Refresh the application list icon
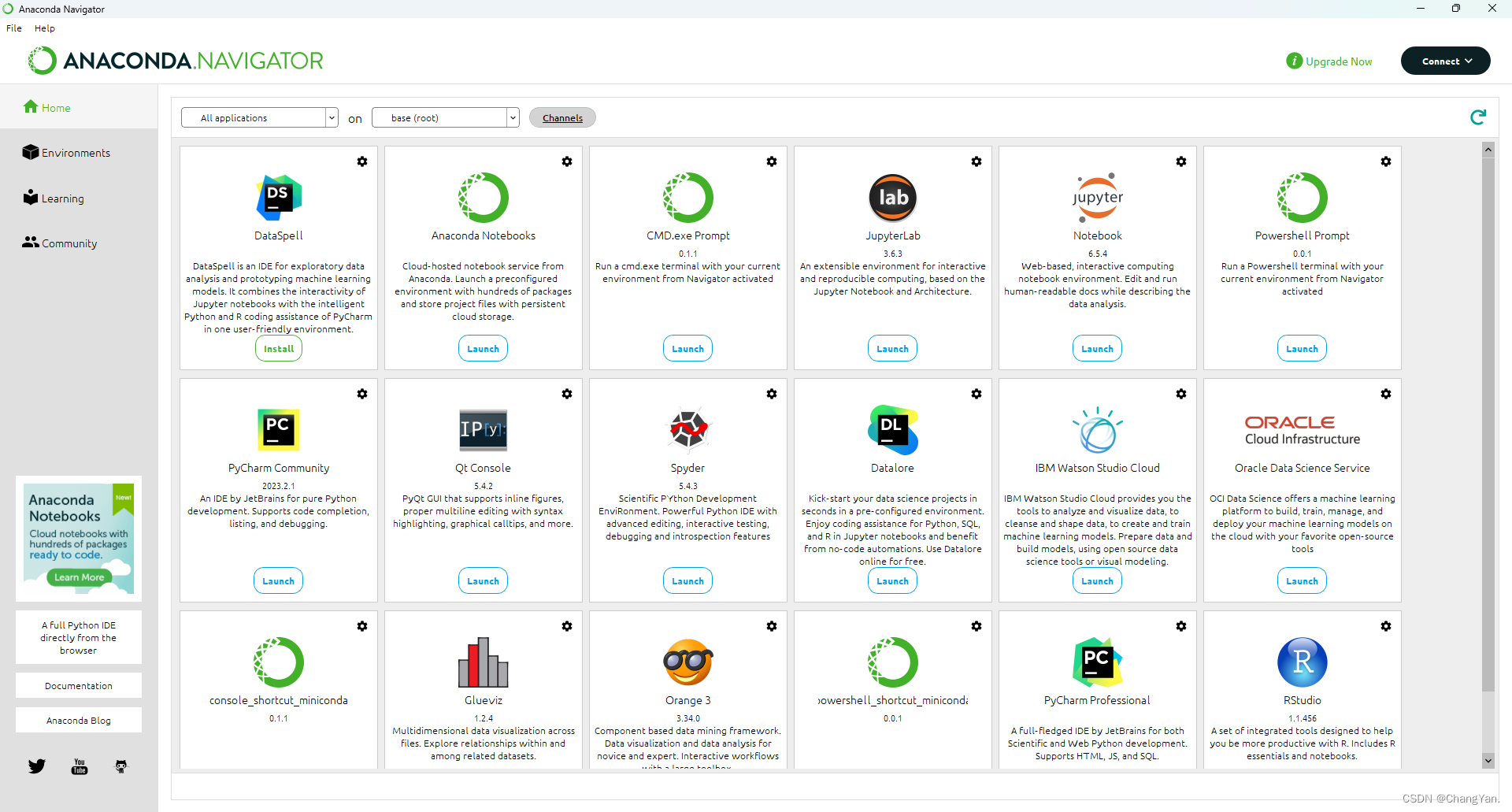 (1478, 117)
